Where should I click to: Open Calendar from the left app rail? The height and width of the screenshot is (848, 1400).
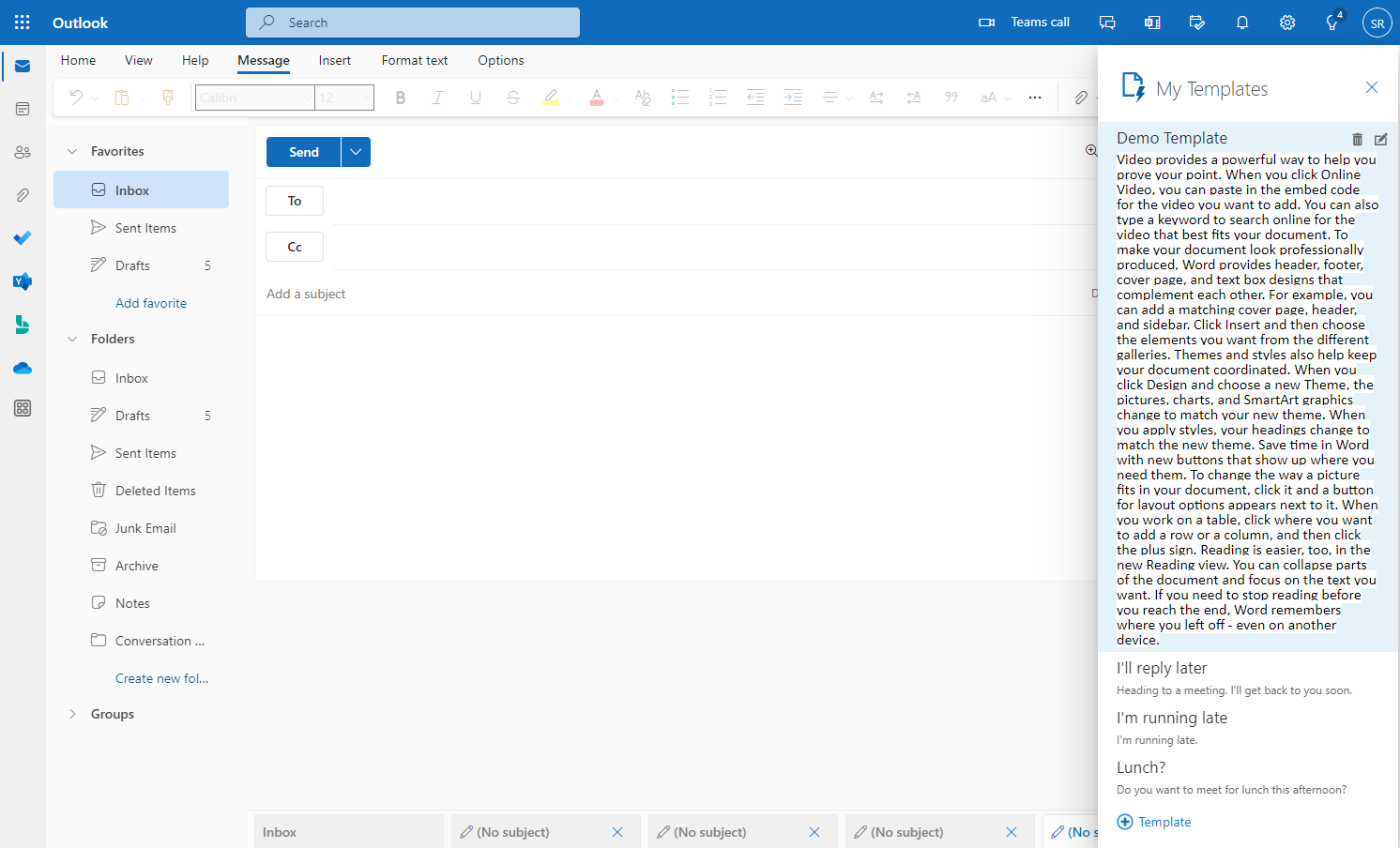[23, 109]
